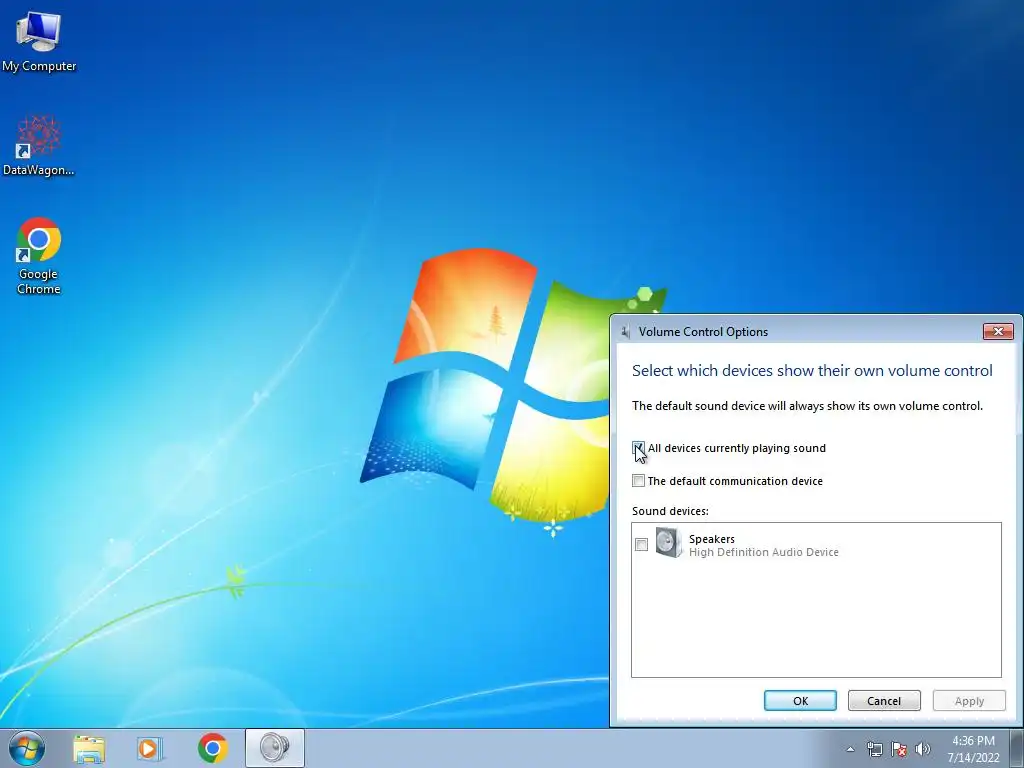The image size is (1024, 768).
Task: Open Chrome from the taskbar
Action: click(212, 748)
